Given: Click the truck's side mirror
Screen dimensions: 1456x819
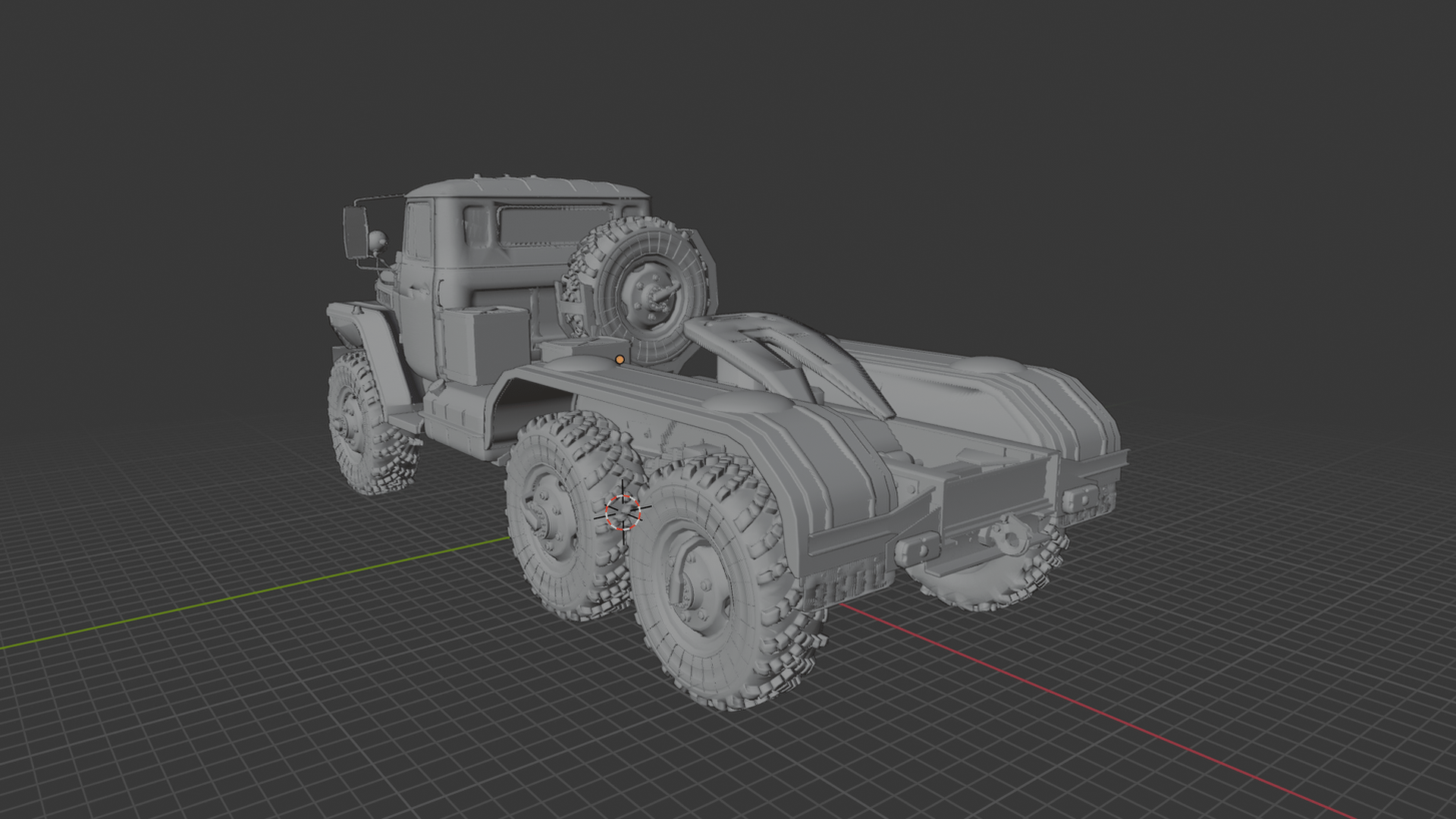Looking at the screenshot, I should [355, 232].
